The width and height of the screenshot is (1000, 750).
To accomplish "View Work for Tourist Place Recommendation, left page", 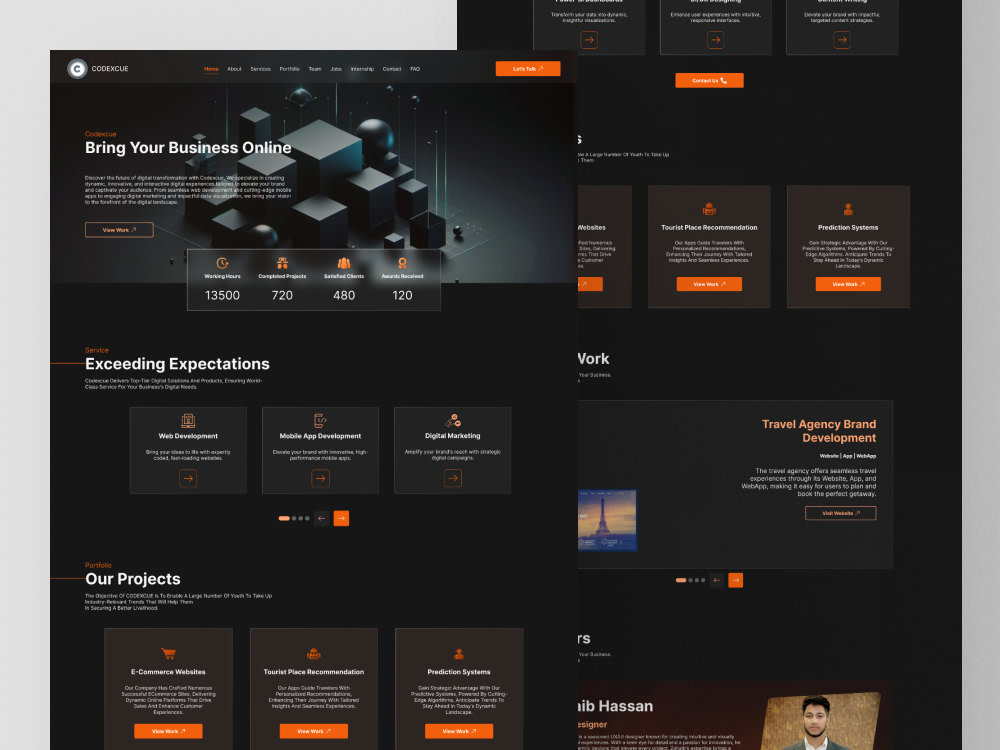I will click(x=314, y=732).
